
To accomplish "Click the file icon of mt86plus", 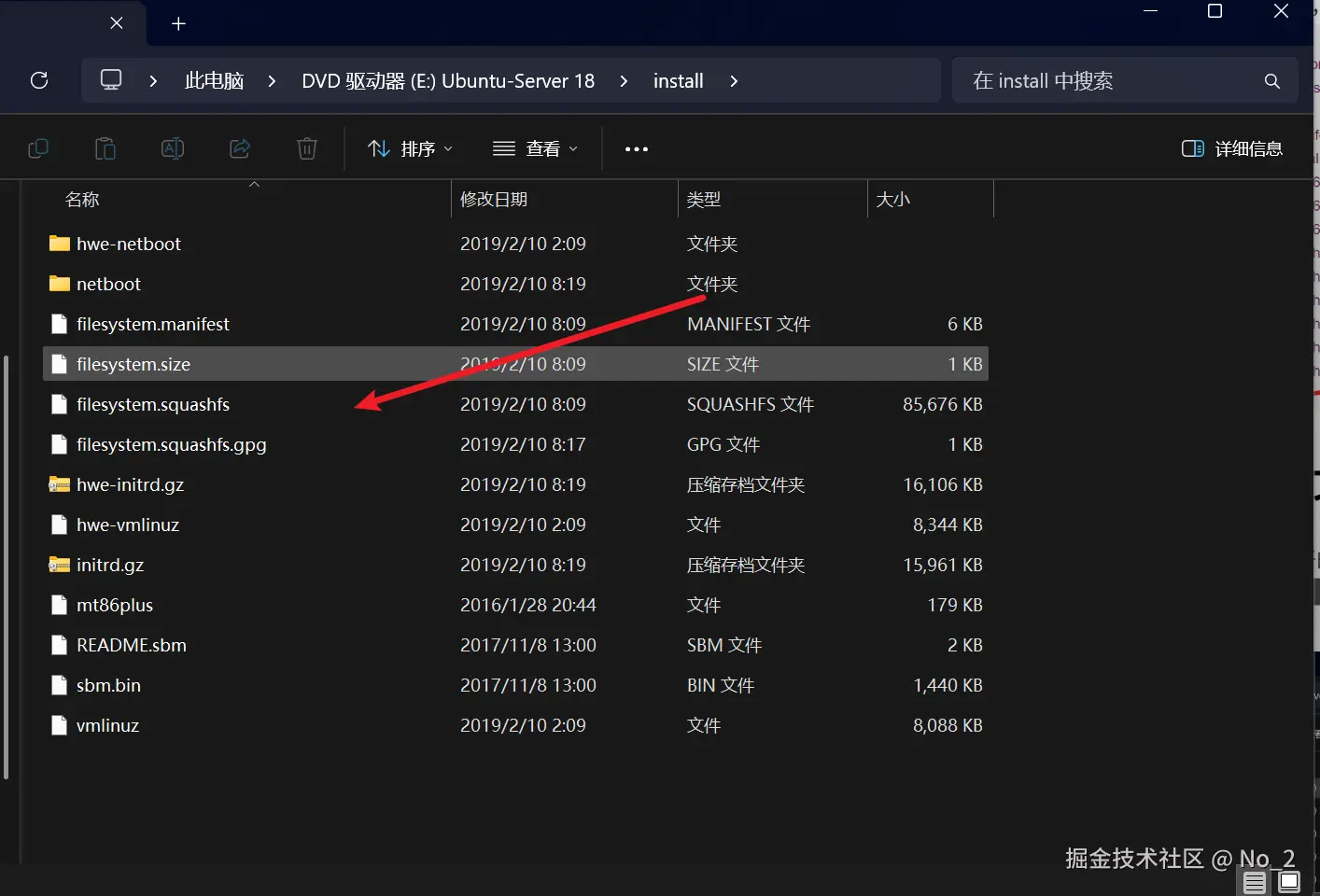I will (x=60, y=605).
